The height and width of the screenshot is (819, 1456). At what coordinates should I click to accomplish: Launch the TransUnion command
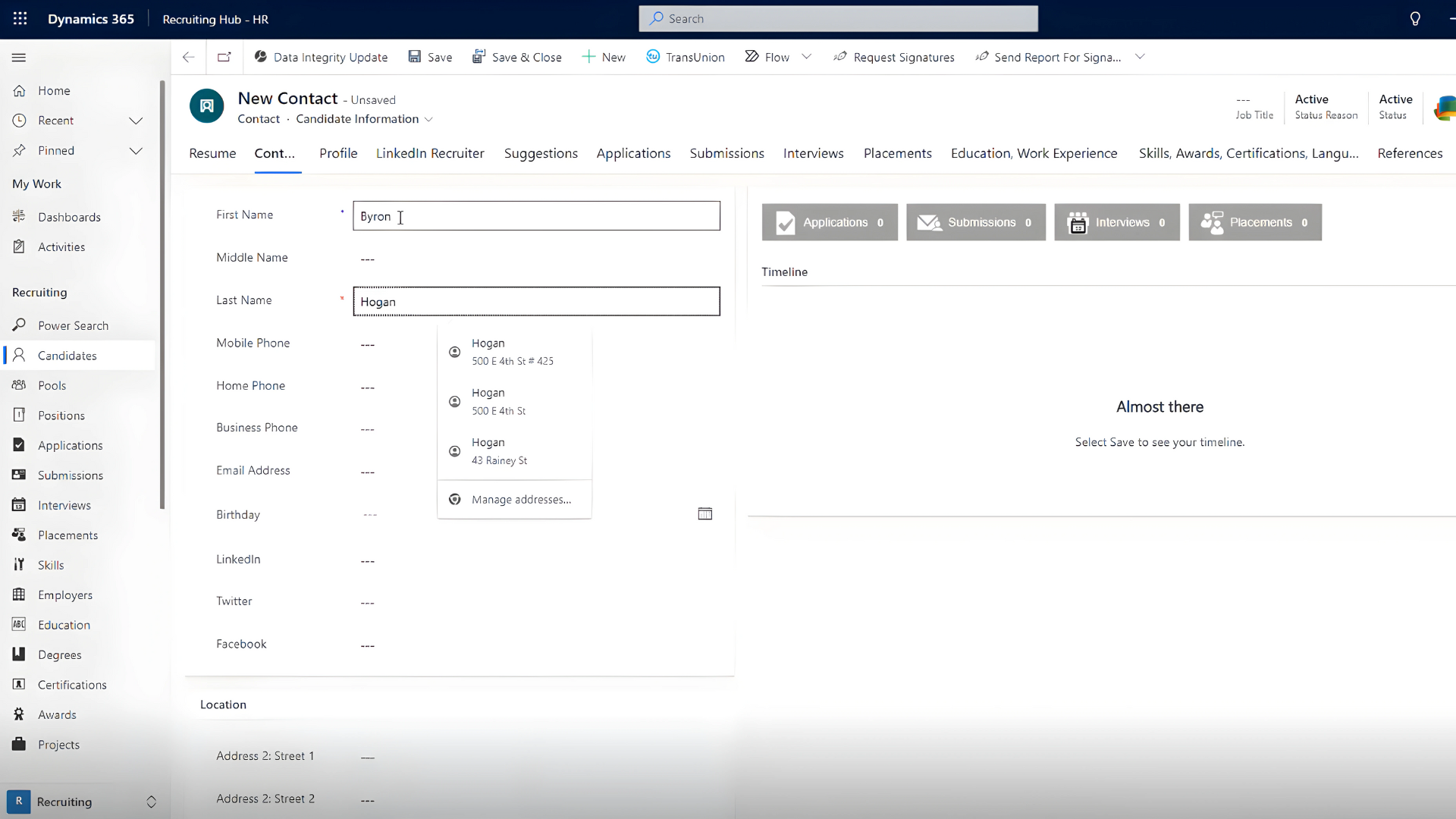686,57
